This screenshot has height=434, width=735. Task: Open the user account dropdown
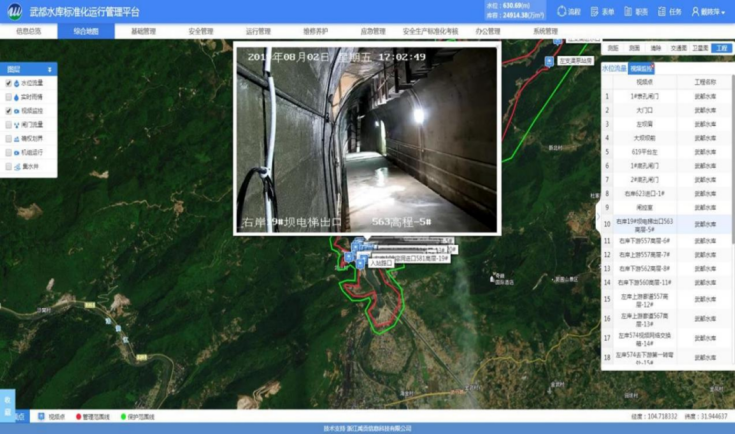point(708,12)
